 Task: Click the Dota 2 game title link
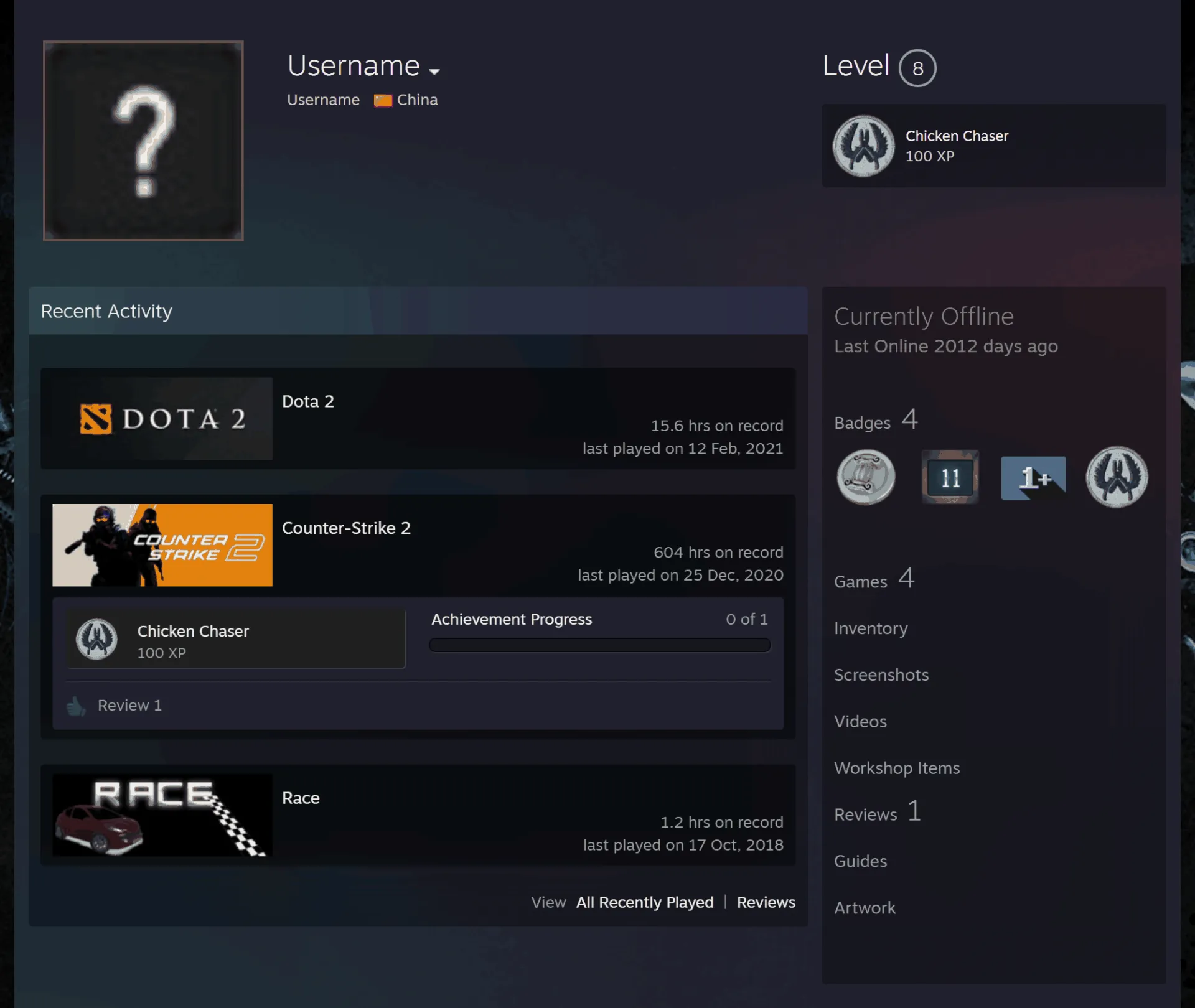click(308, 401)
